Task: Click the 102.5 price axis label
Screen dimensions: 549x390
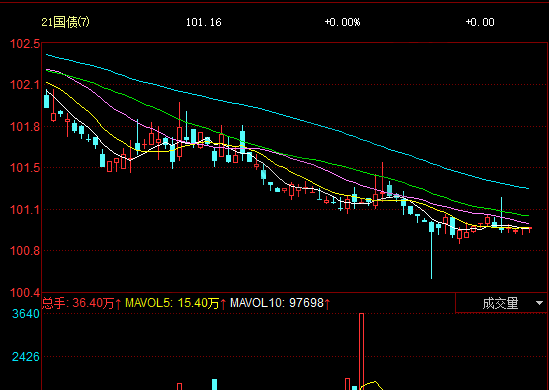Action: click(25, 44)
